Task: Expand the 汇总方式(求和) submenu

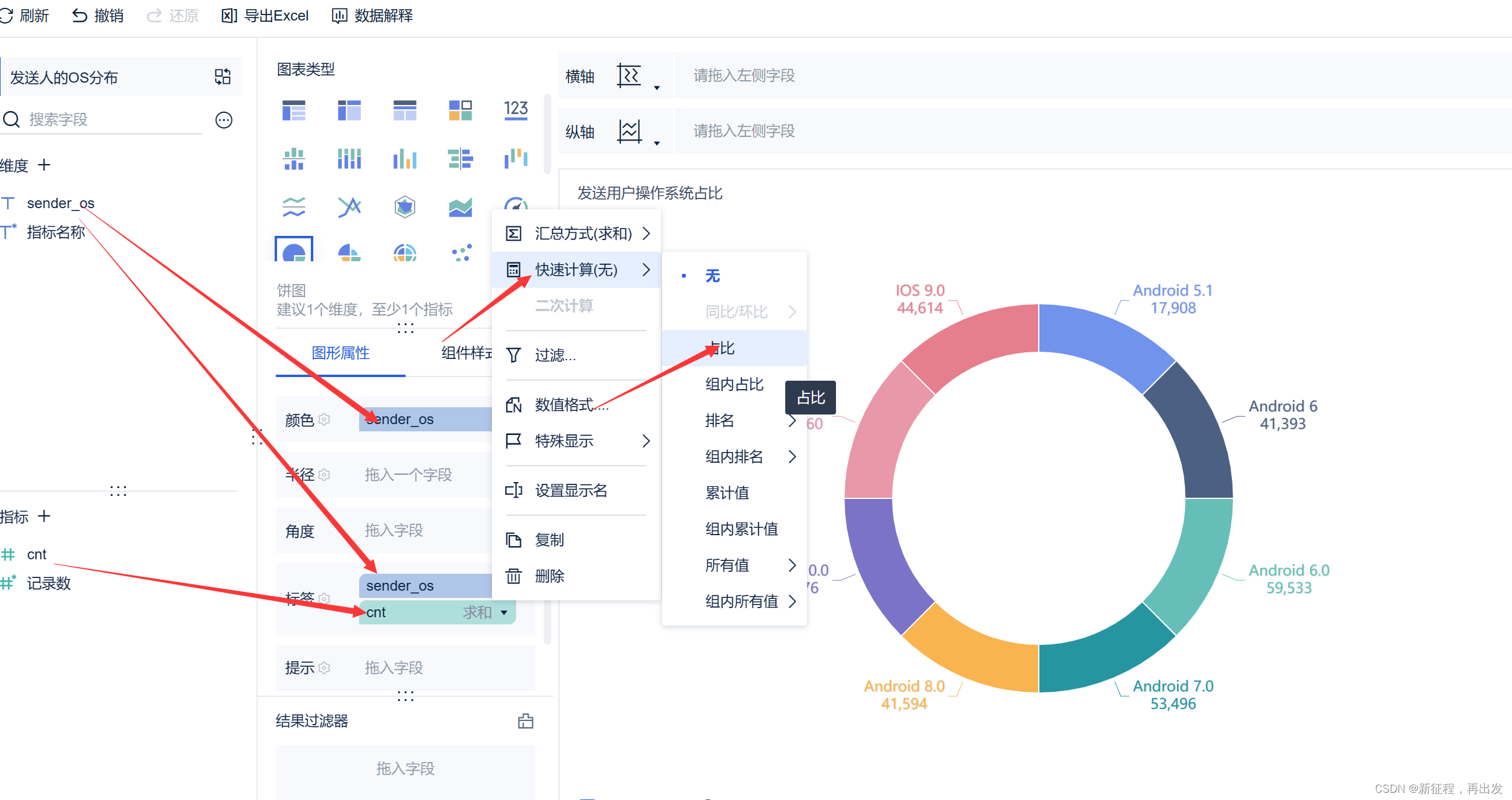Action: (x=576, y=233)
